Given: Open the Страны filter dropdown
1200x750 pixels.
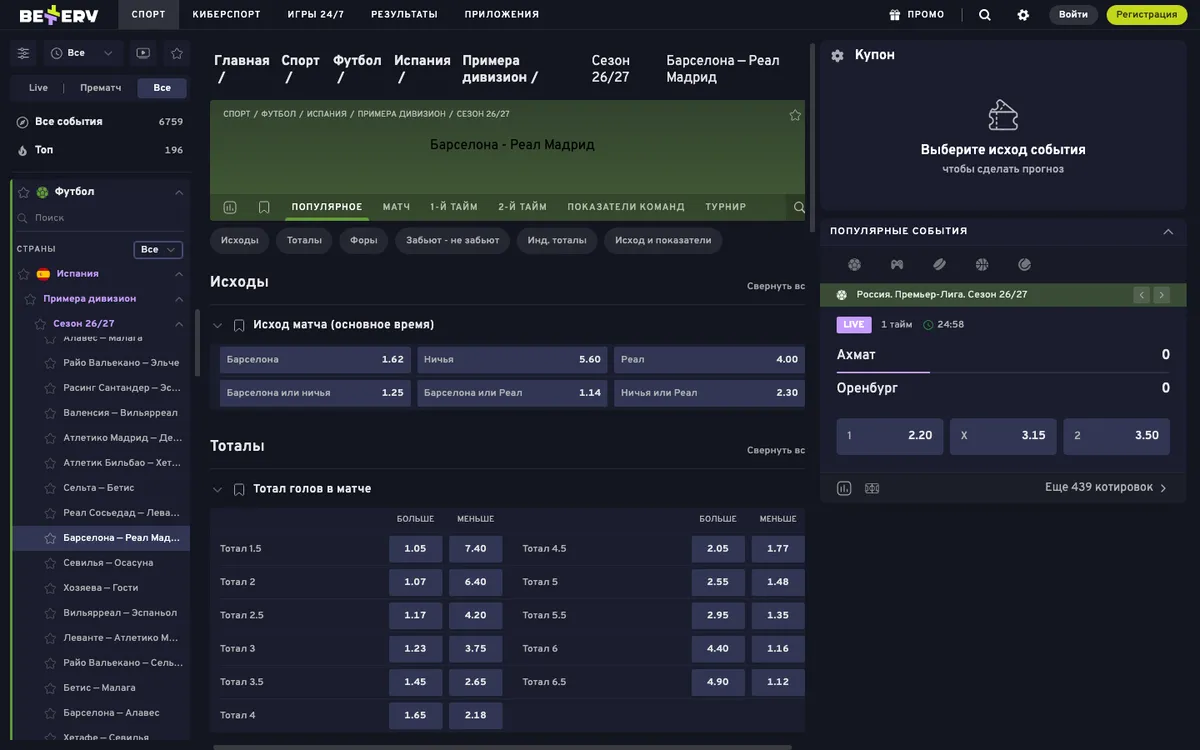Looking at the screenshot, I should [x=158, y=249].
